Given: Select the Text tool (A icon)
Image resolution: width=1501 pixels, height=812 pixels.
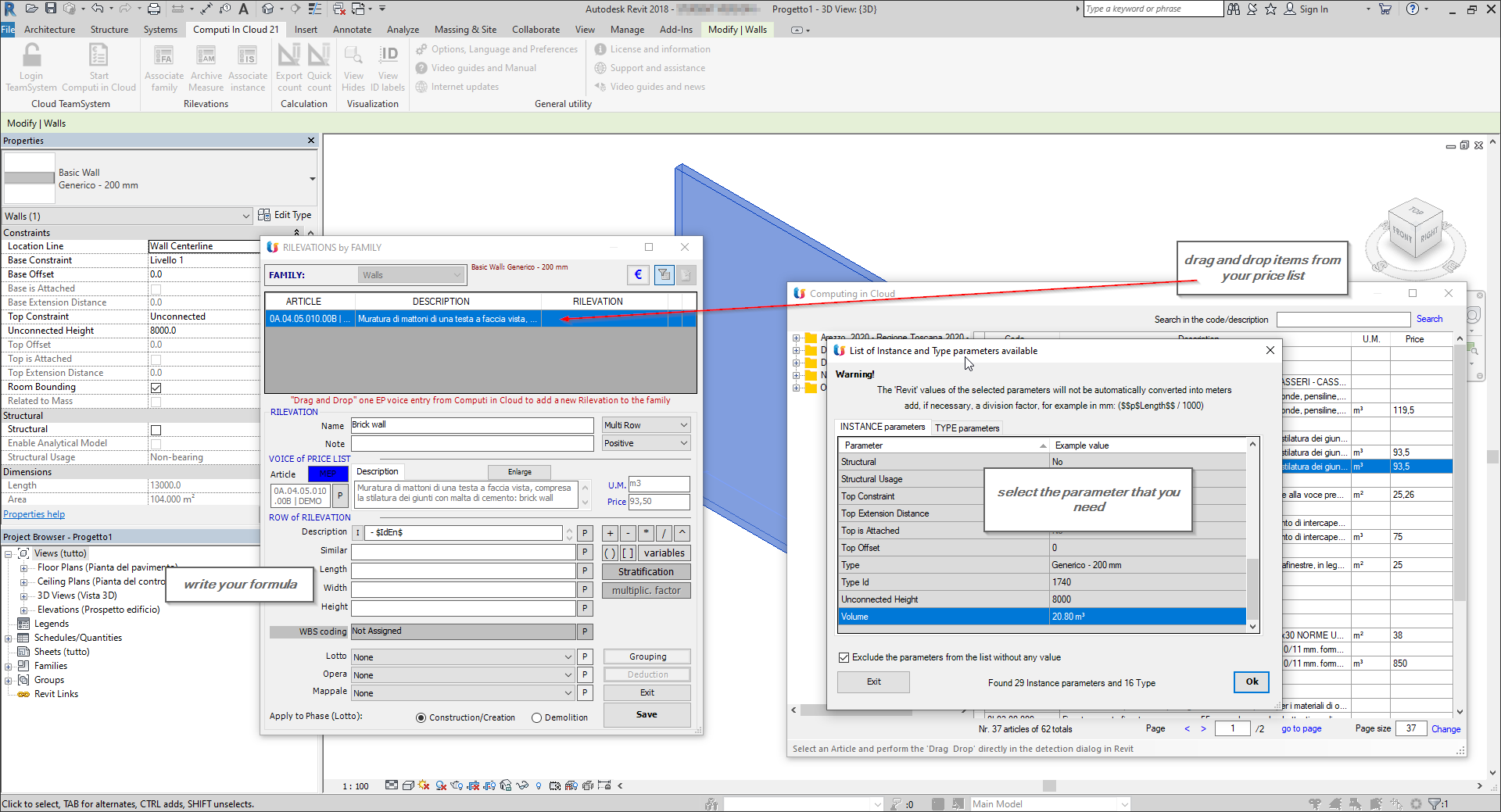Looking at the screenshot, I should 244,9.
